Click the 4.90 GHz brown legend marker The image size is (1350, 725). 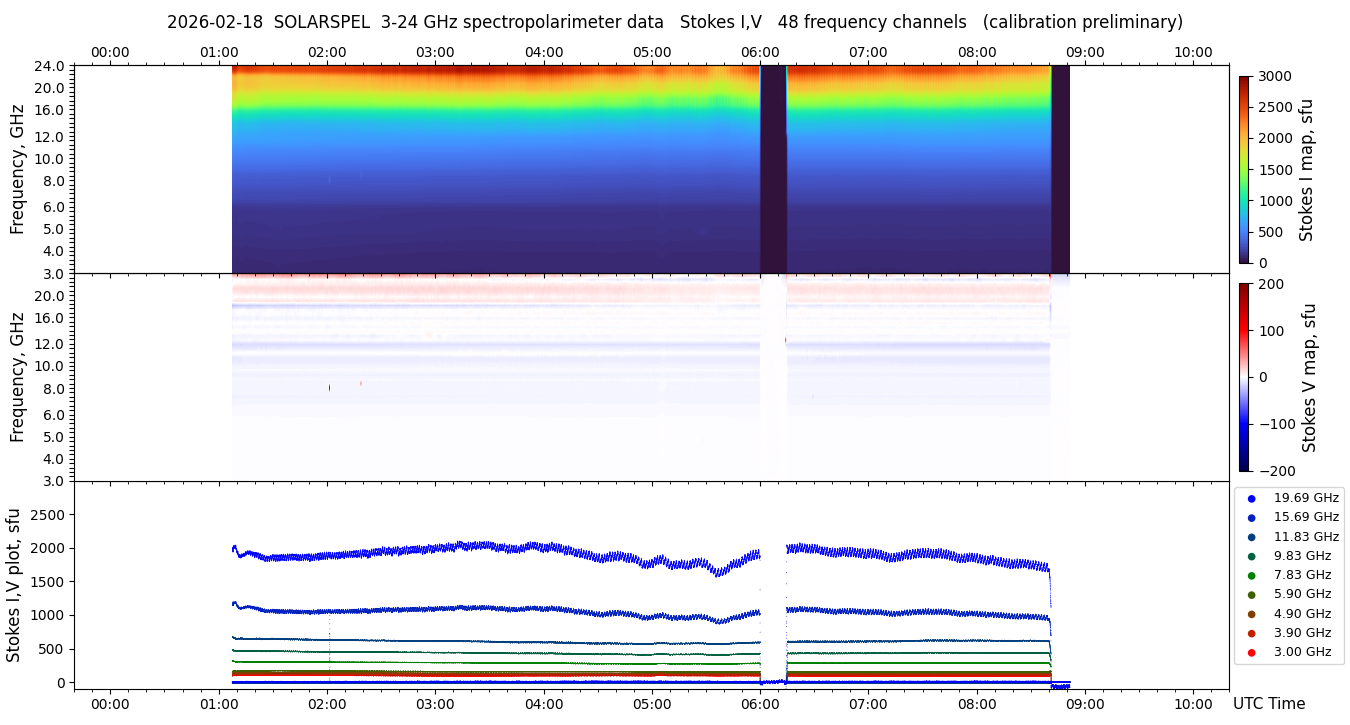1251,614
